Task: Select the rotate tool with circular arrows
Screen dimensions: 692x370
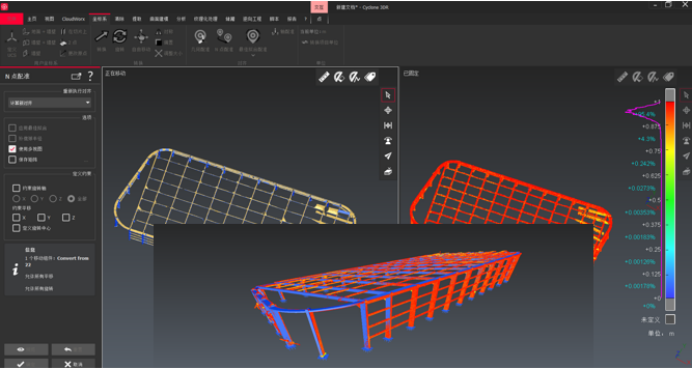Action: point(120,36)
